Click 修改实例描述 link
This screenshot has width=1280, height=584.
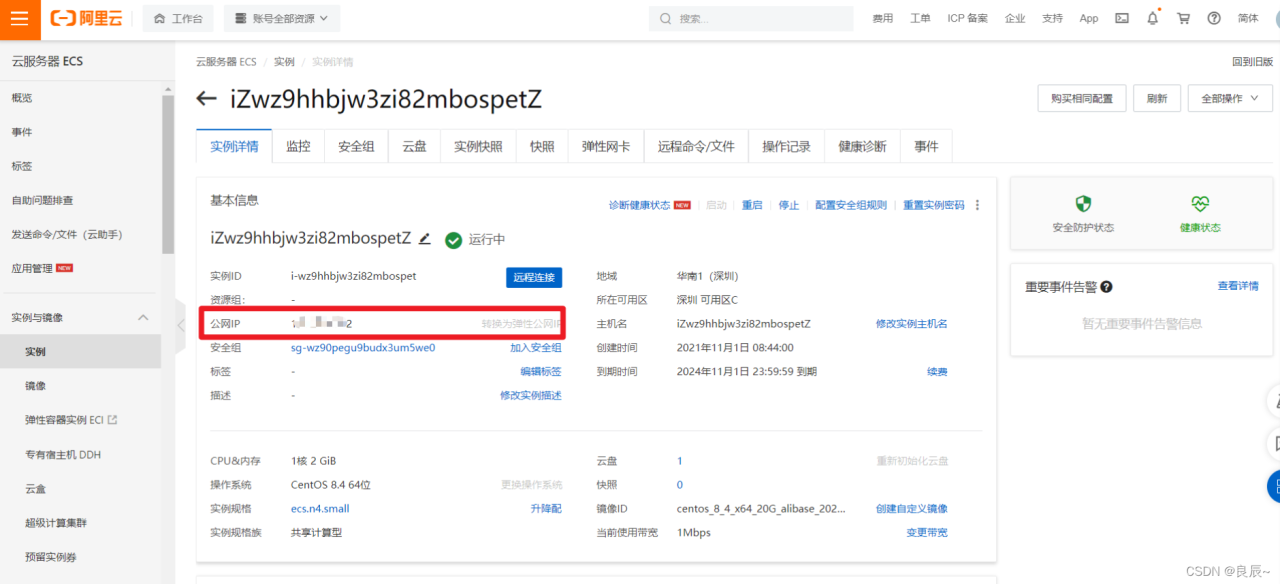531,396
